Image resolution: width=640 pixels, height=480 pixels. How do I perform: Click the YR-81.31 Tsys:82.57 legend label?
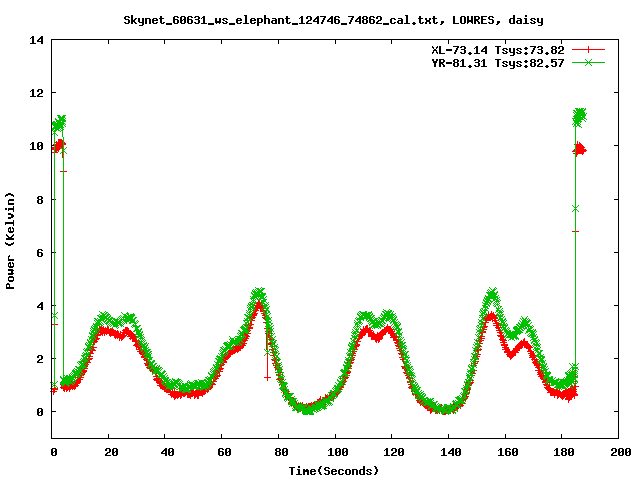(x=498, y=63)
